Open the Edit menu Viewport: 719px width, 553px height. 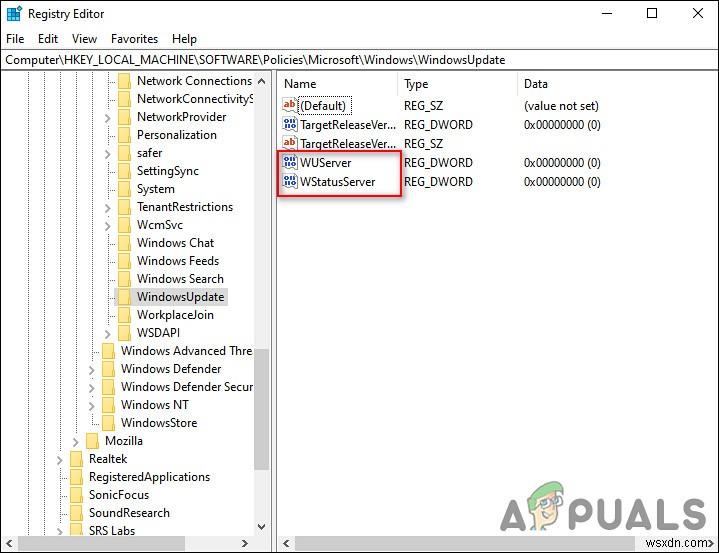coord(48,39)
